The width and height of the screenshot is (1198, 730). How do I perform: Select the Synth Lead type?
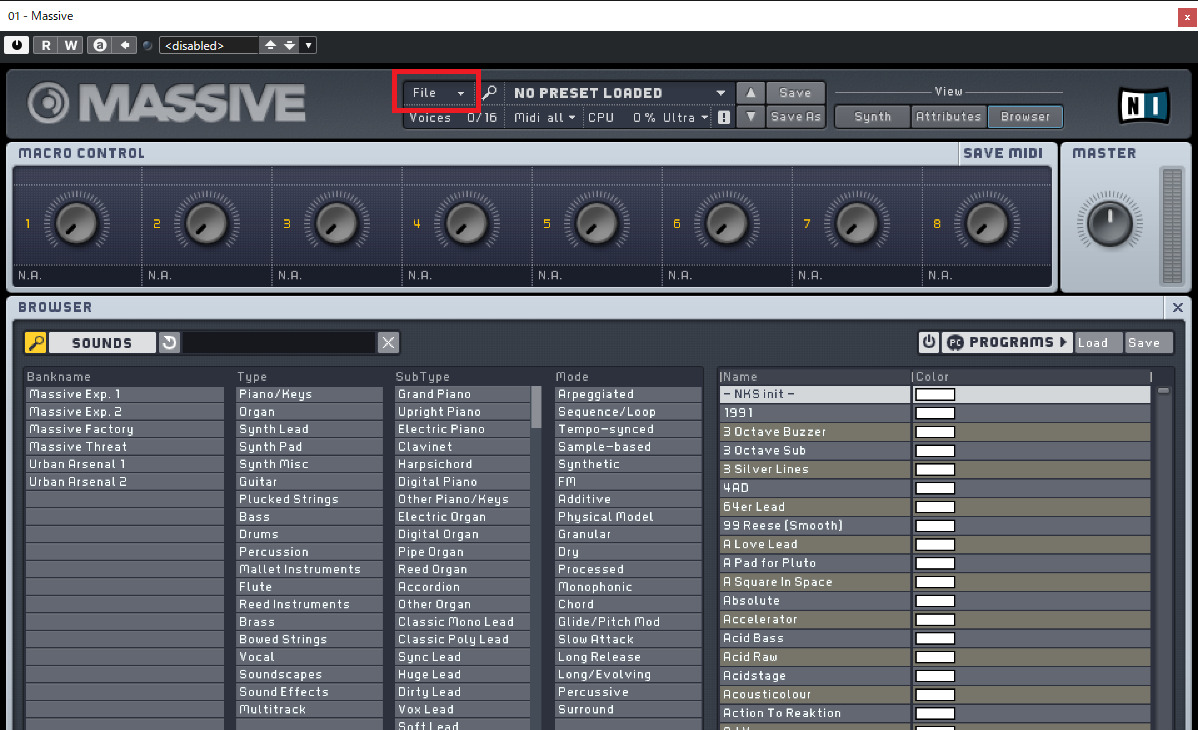point(309,430)
